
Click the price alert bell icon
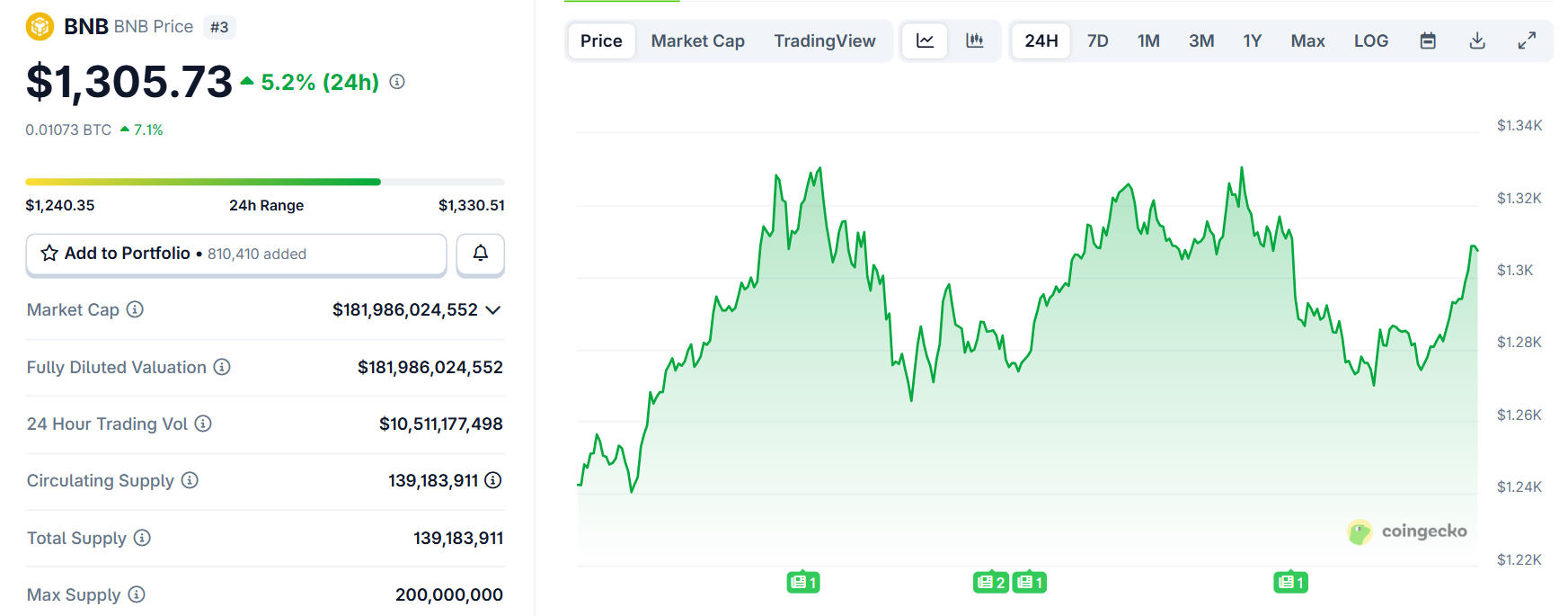[x=481, y=254]
